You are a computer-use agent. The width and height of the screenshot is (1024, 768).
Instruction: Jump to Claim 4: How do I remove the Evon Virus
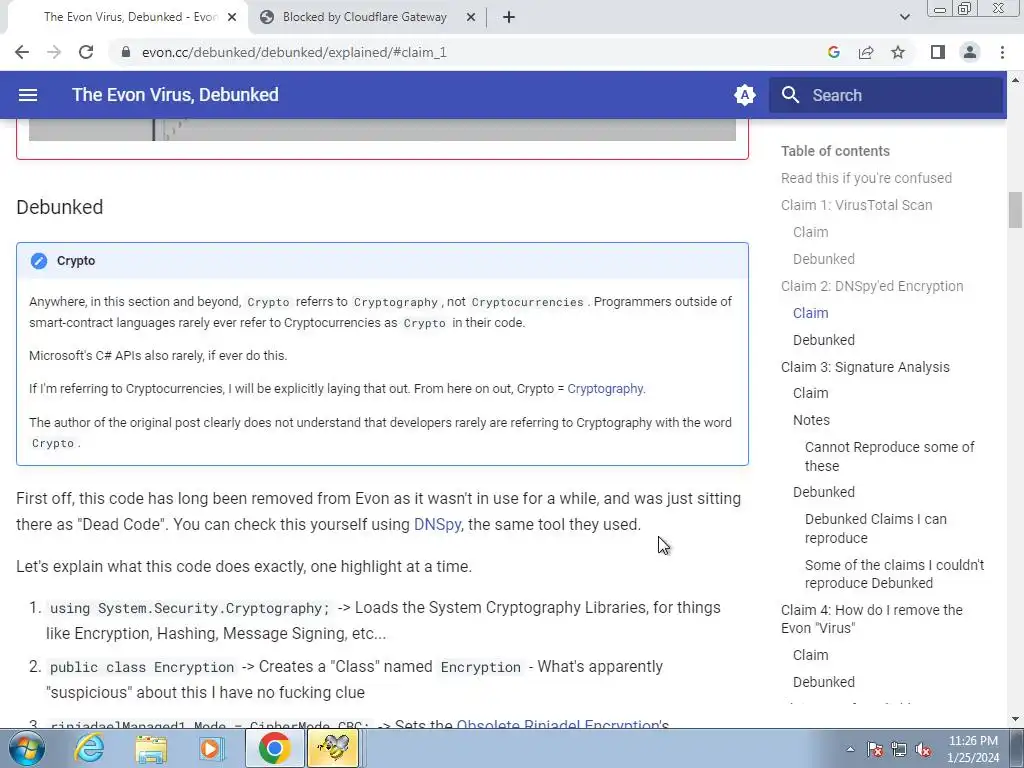pos(871,619)
